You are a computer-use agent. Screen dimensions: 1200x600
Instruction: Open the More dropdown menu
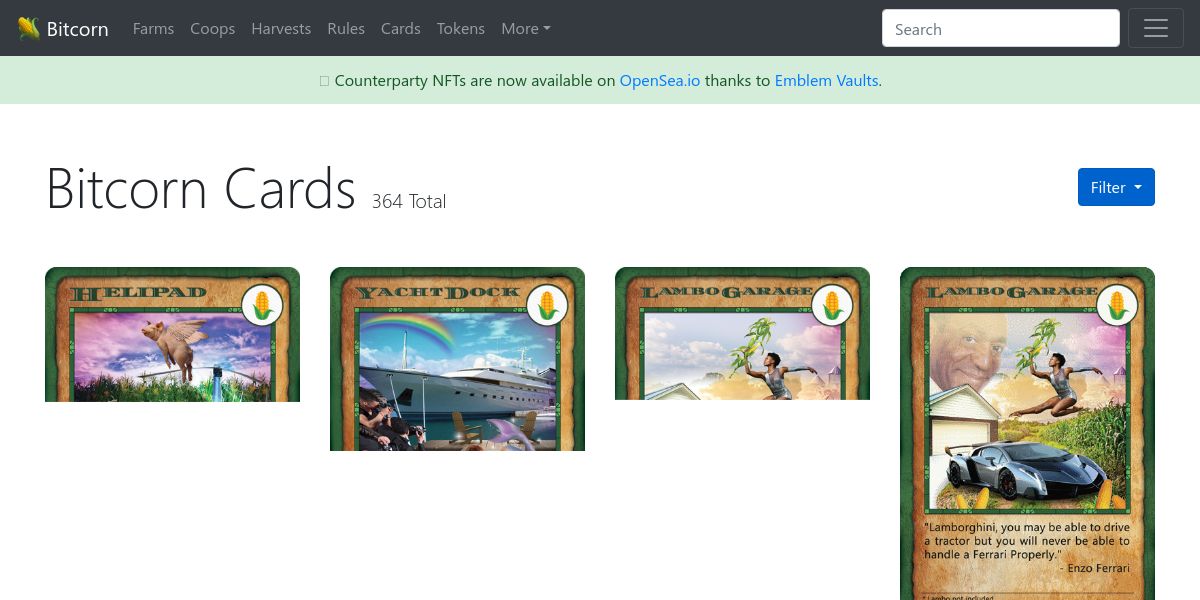coord(526,29)
